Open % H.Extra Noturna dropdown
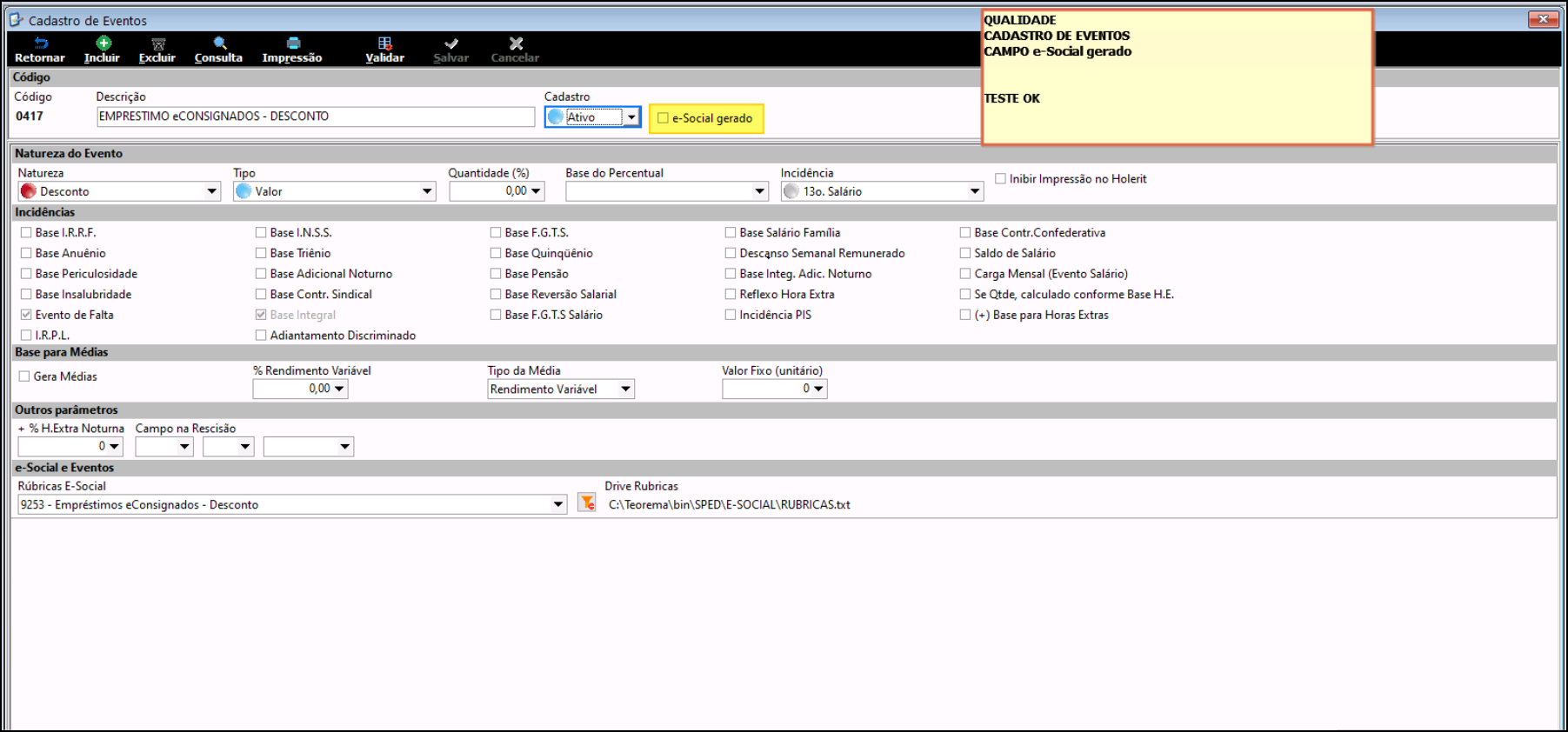The height and width of the screenshot is (732, 1568). [x=114, y=446]
